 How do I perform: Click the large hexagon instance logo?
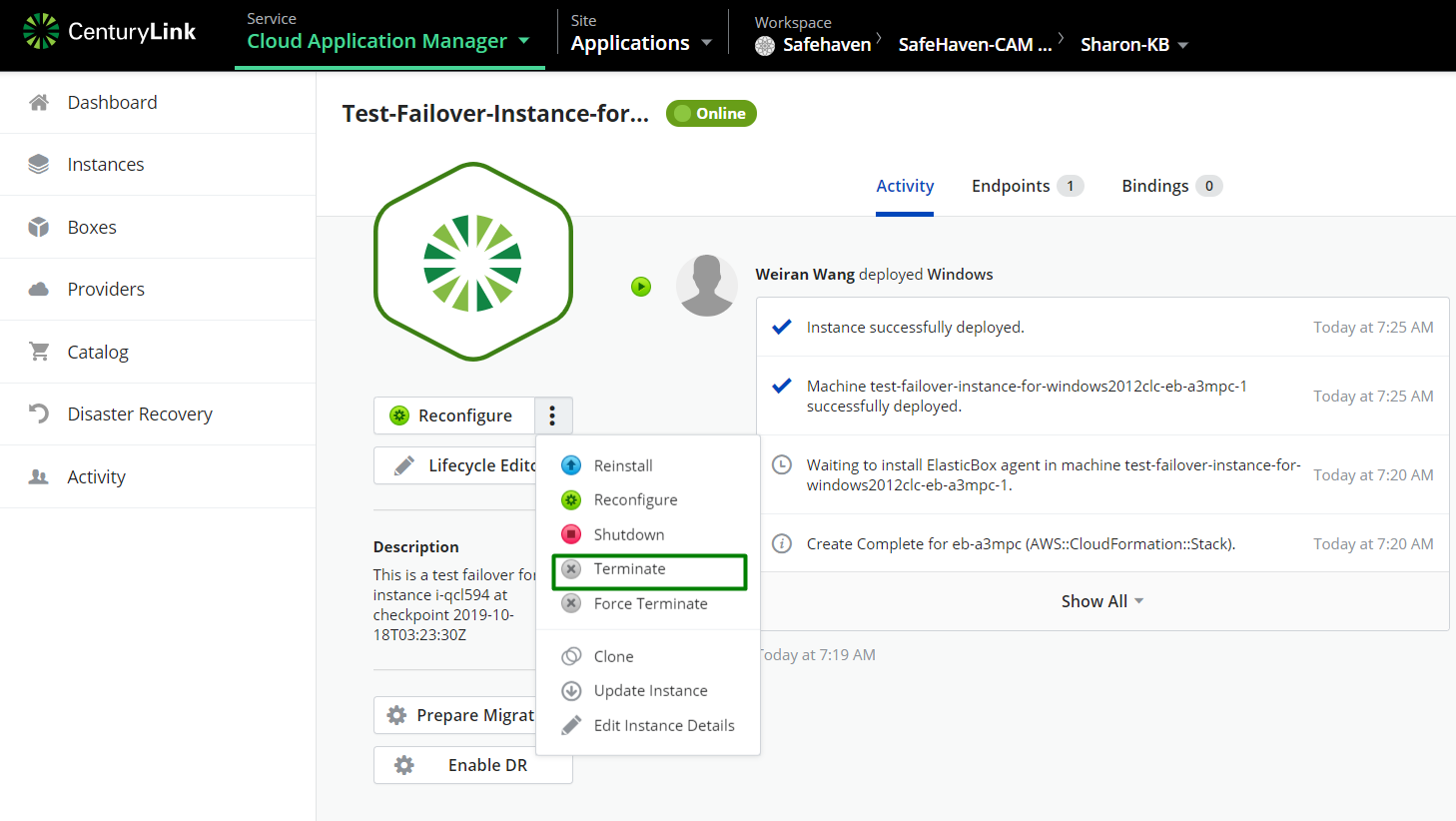click(x=473, y=262)
